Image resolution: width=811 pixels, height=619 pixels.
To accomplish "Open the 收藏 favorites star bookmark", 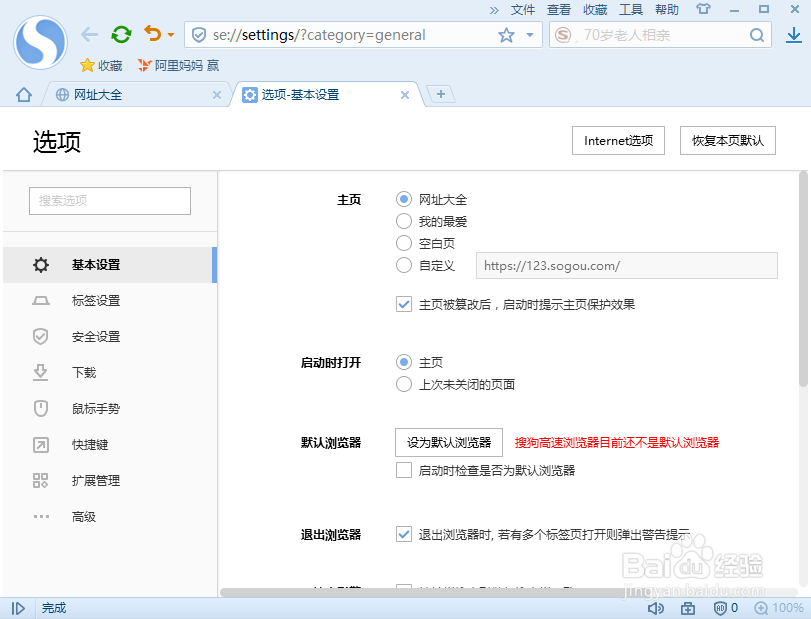I will 101,66.
